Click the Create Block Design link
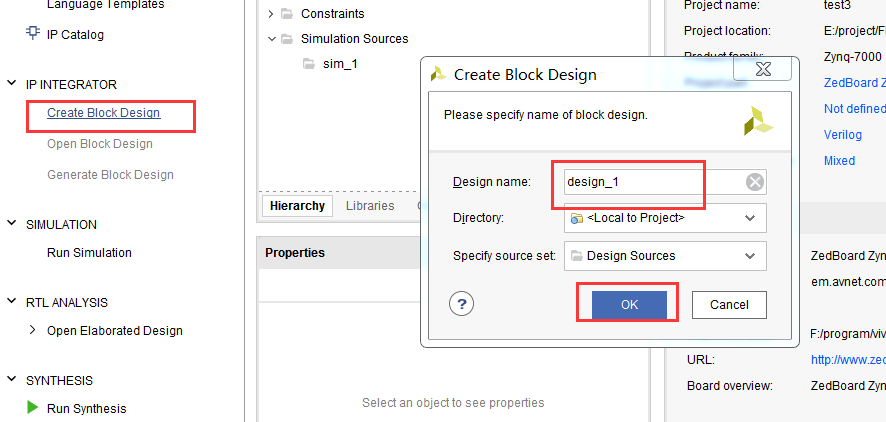This screenshot has height=422, width=886. coord(103,113)
